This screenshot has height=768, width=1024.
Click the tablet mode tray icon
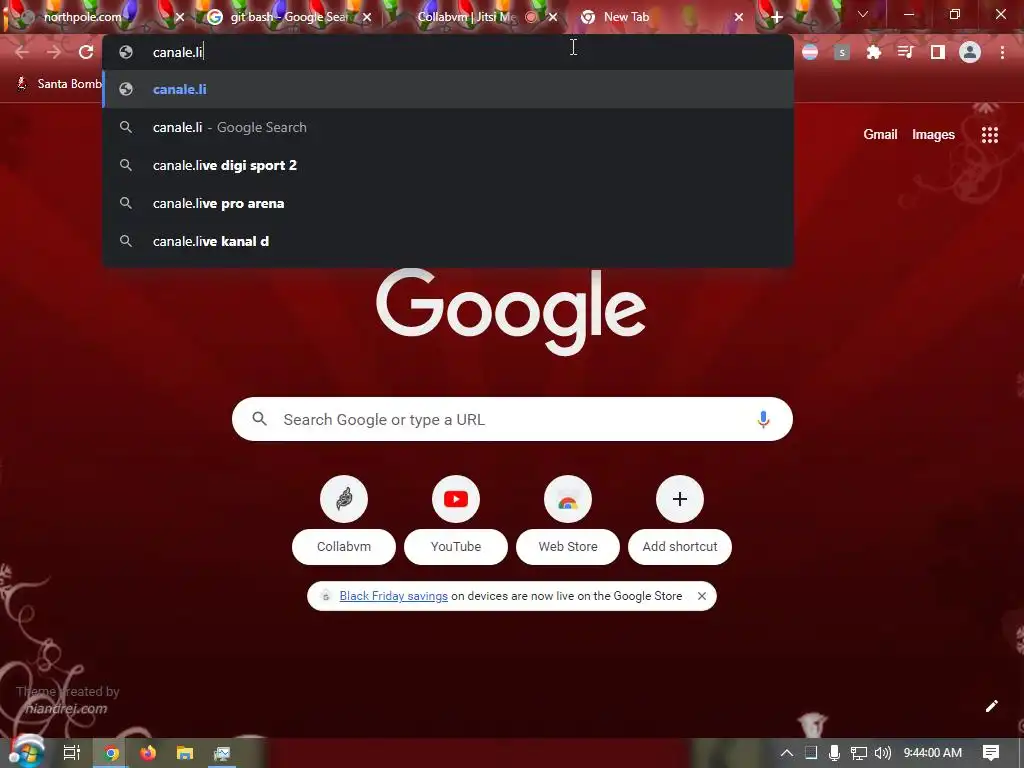[x=810, y=753]
